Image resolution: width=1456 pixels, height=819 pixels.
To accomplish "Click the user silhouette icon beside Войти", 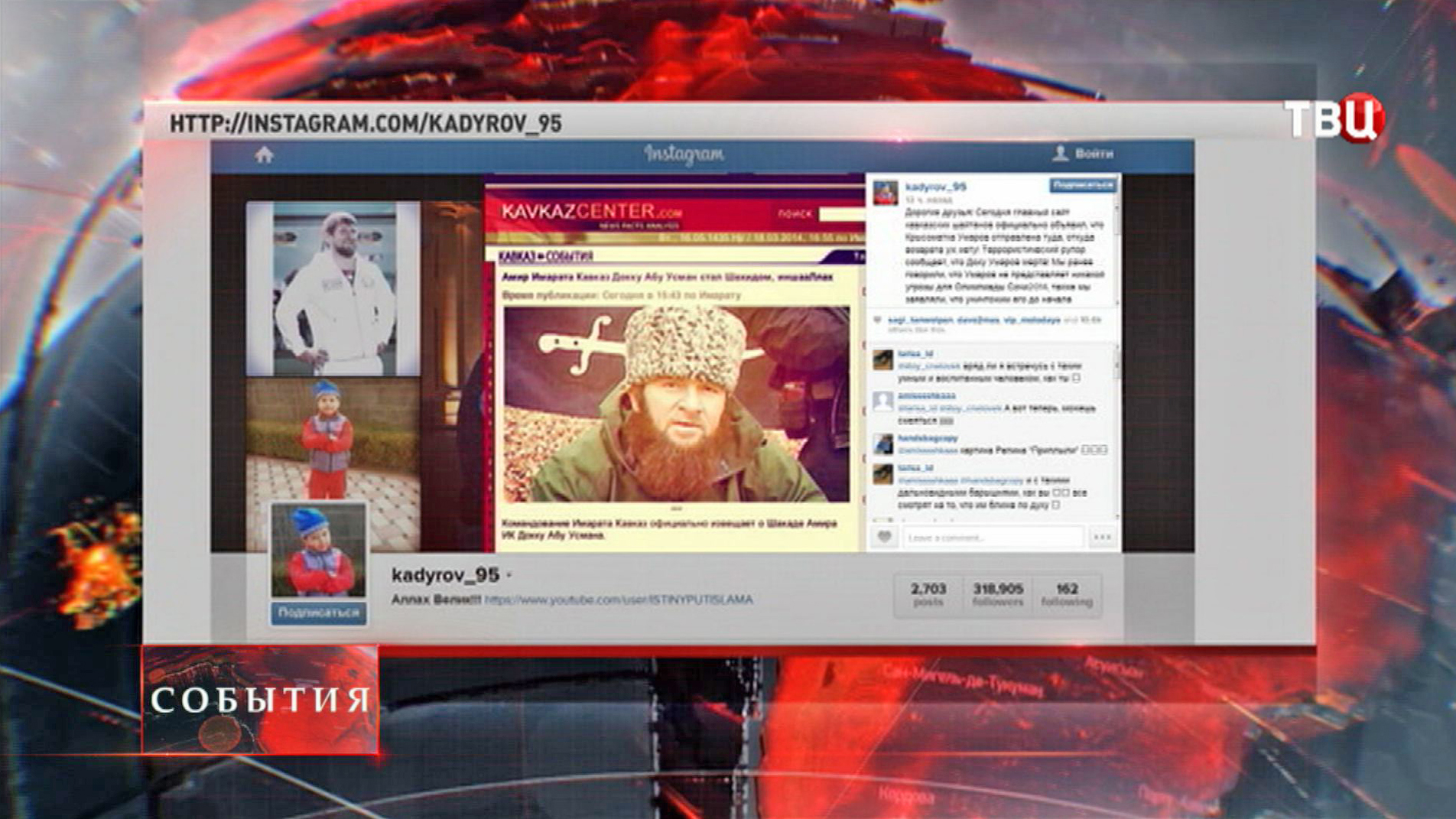I will 1060,154.
